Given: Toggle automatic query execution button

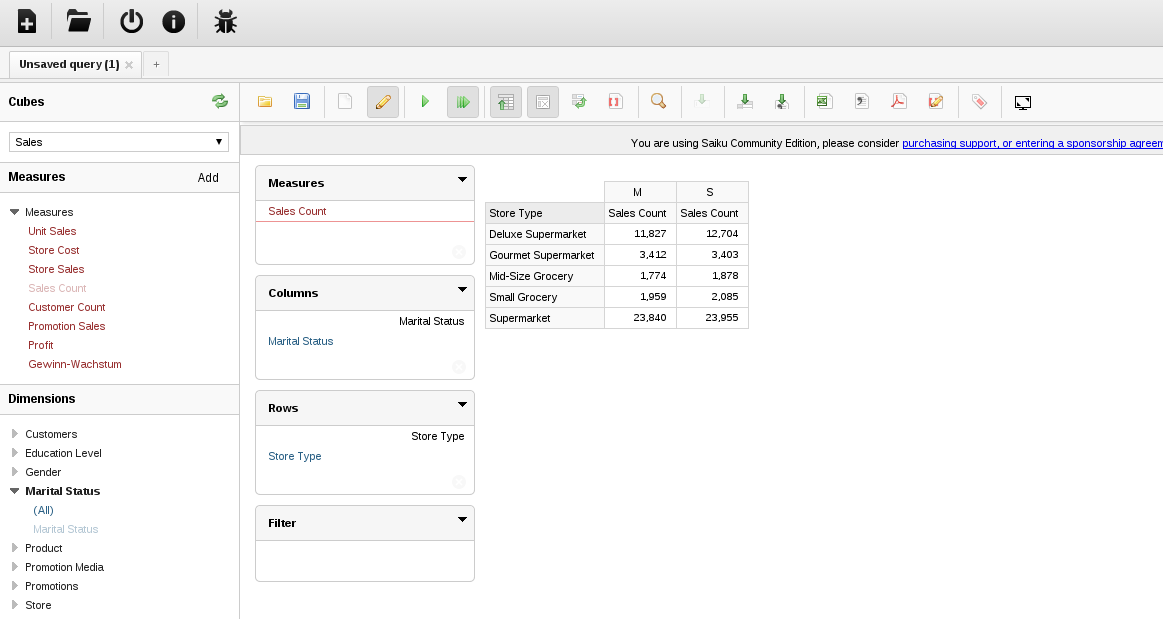Looking at the screenshot, I should pyautogui.click(x=463, y=102).
